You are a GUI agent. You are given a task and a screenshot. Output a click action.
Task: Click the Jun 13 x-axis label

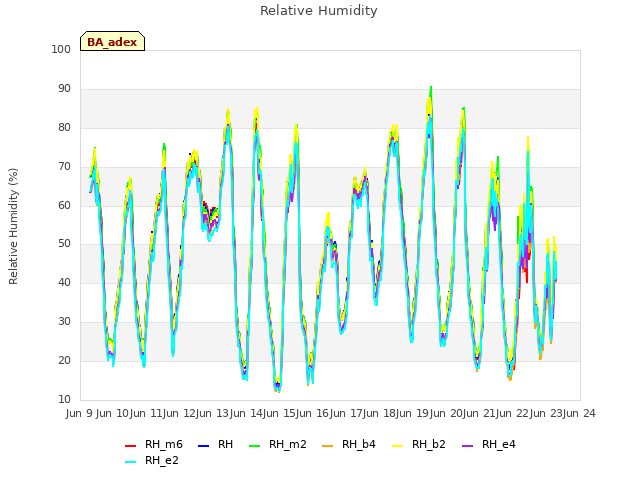click(210, 413)
